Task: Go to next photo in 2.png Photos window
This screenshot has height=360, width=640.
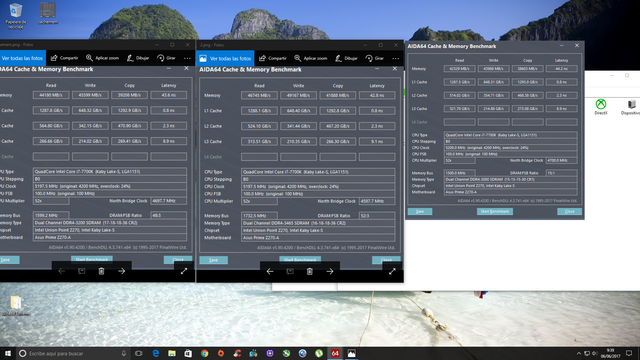Action: coord(330,271)
